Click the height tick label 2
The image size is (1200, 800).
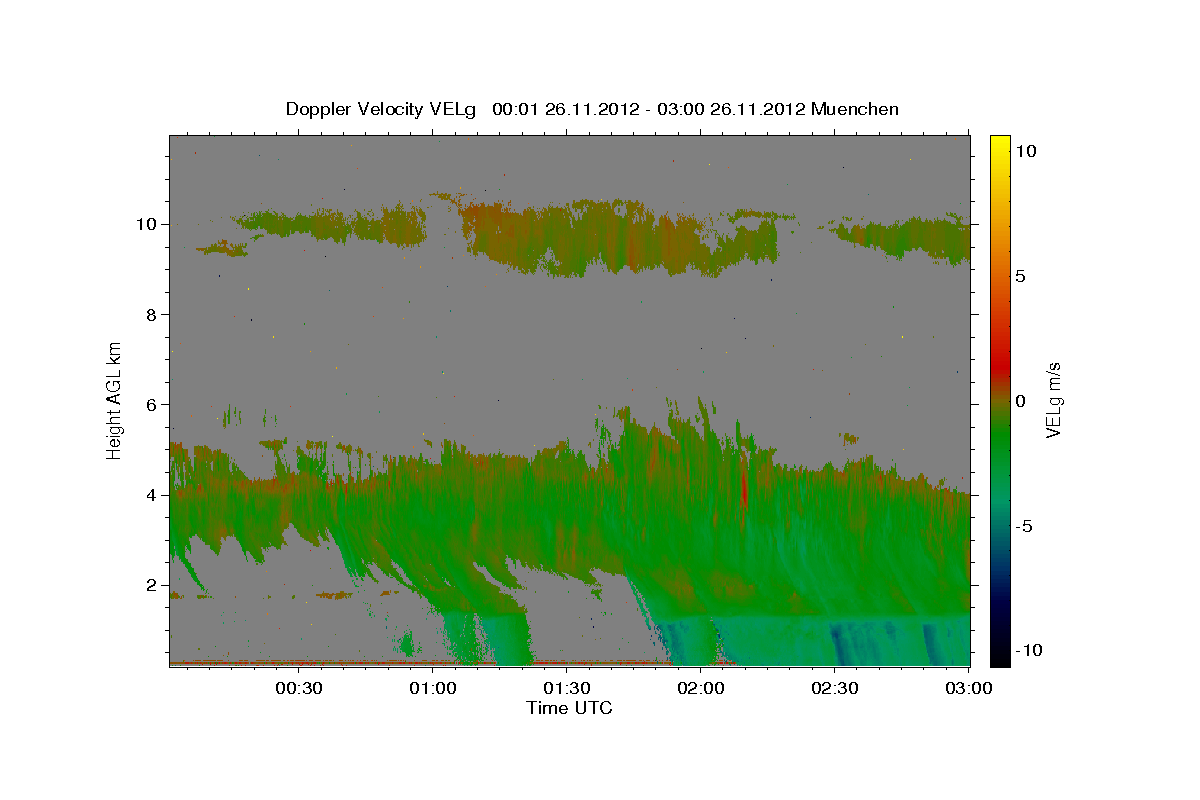pyautogui.click(x=153, y=585)
